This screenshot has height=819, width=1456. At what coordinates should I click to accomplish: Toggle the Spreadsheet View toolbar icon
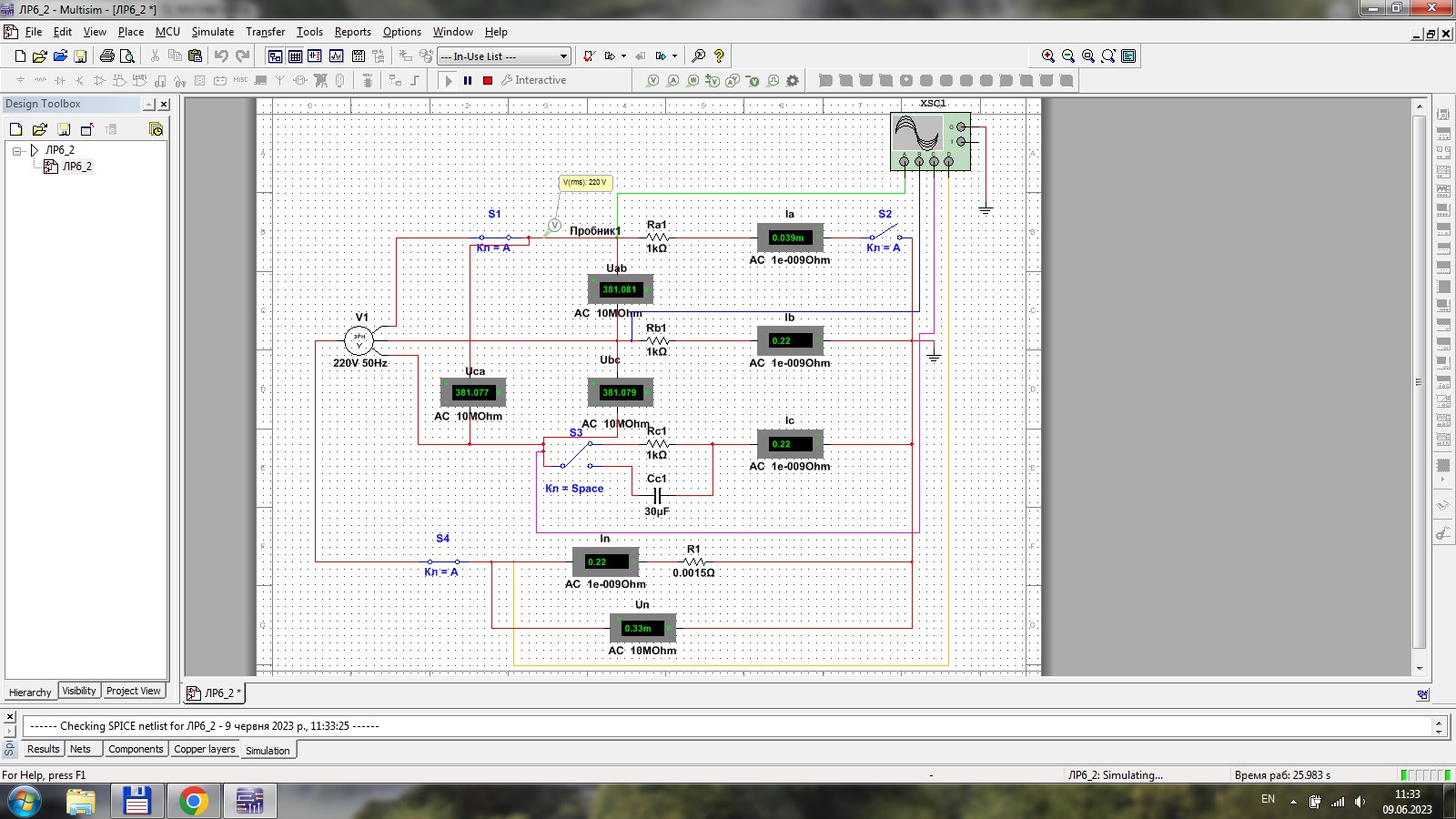coord(295,56)
